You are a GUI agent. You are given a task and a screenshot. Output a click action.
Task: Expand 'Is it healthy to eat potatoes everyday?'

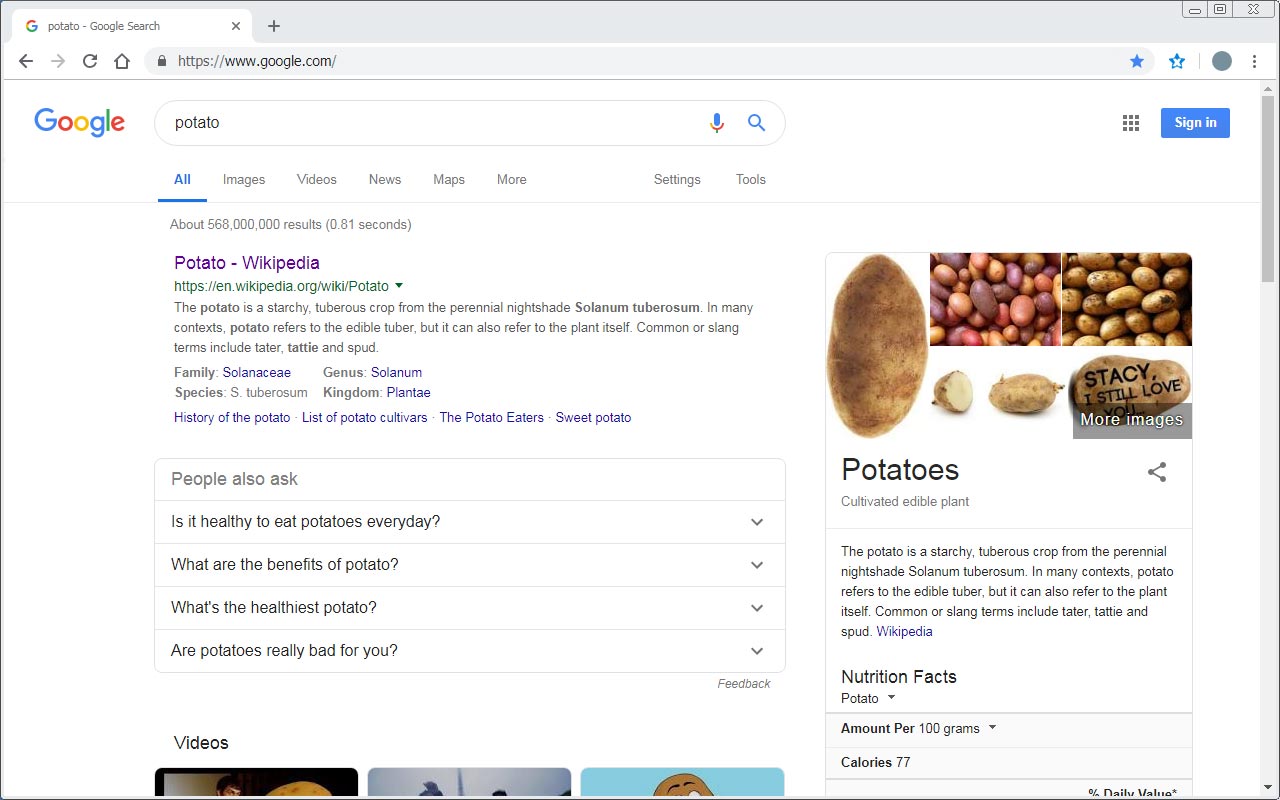click(x=470, y=522)
